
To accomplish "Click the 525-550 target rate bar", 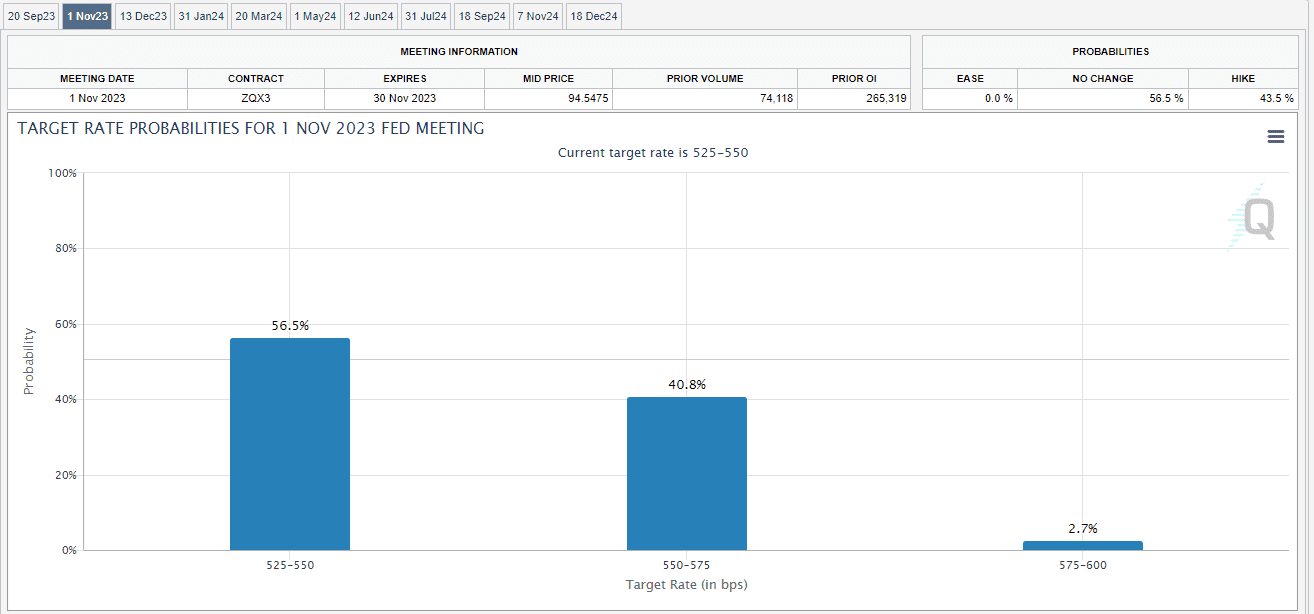I will 290,444.
